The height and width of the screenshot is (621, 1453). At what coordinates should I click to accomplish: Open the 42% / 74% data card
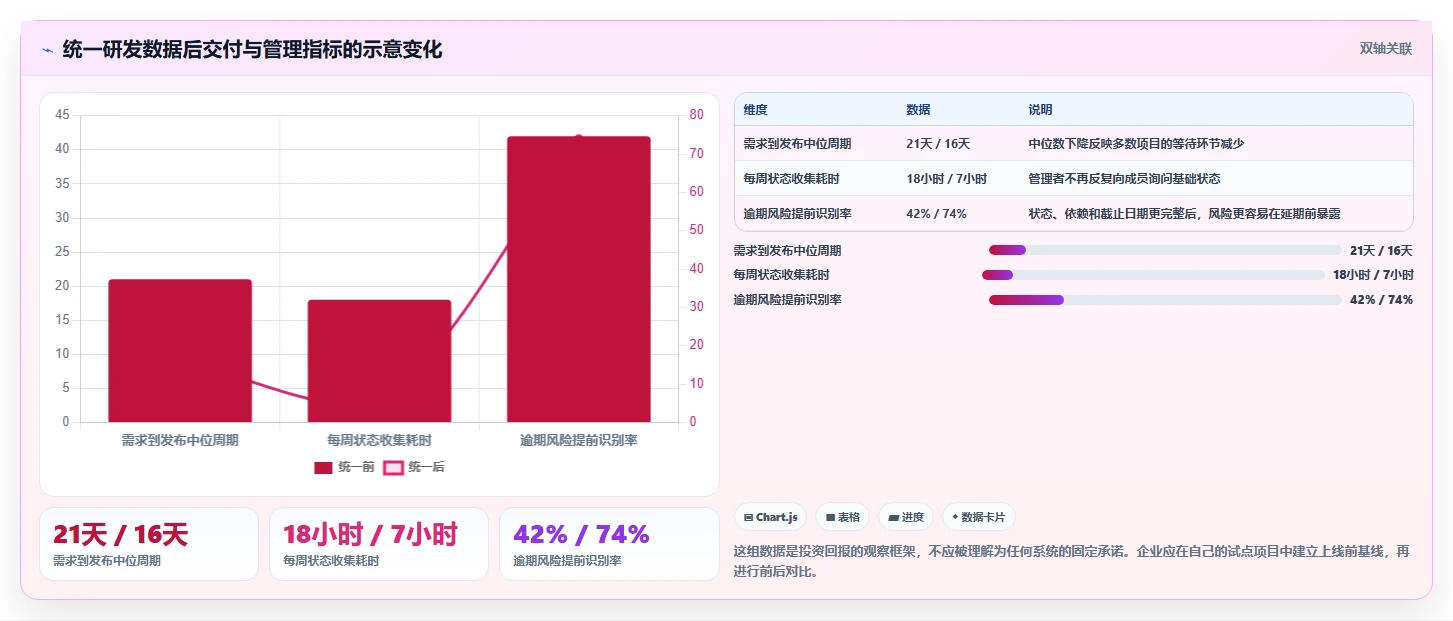tap(609, 544)
